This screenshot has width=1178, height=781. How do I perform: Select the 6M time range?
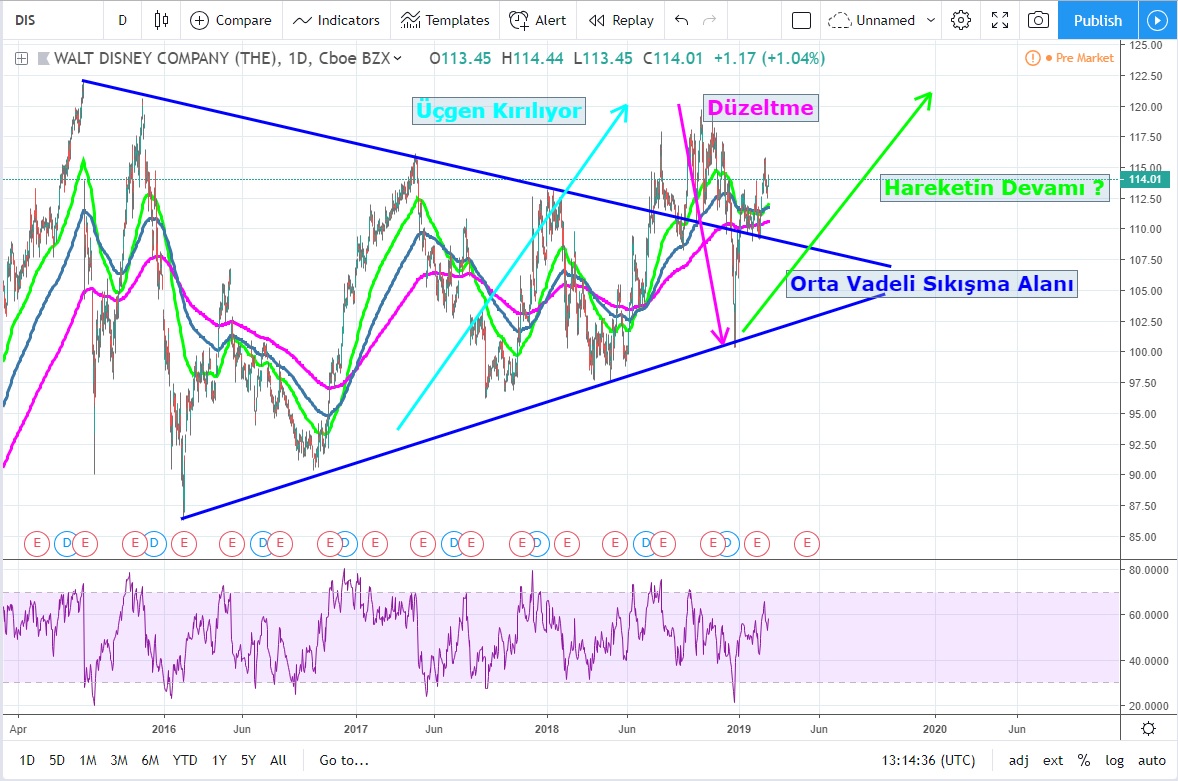click(150, 760)
